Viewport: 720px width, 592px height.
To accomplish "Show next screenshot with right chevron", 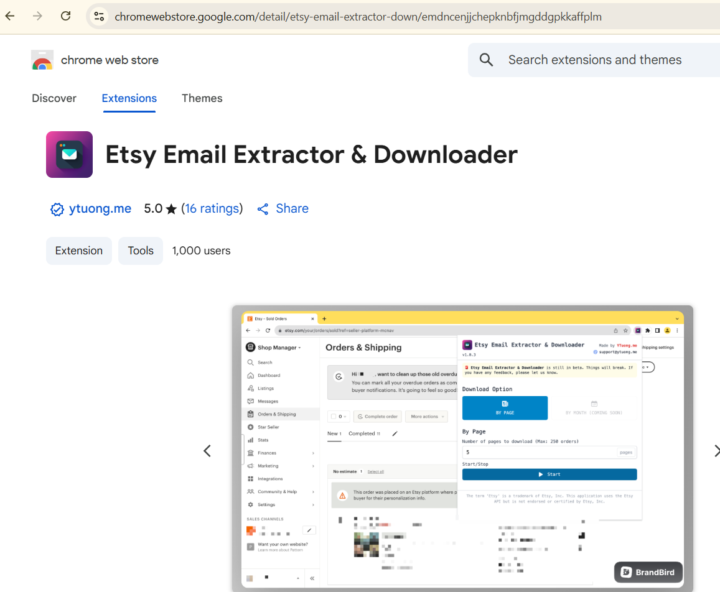I will (716, 451).
